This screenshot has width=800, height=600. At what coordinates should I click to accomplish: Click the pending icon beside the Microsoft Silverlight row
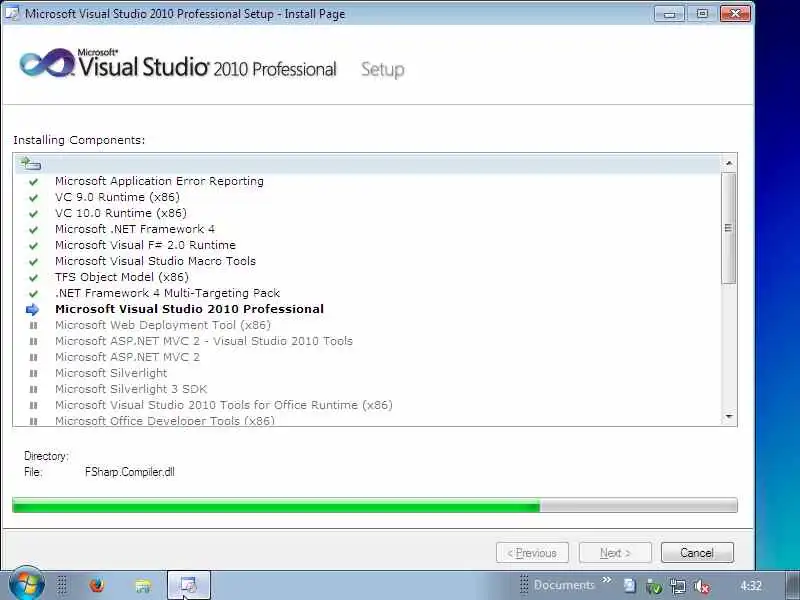pos(34,373)
